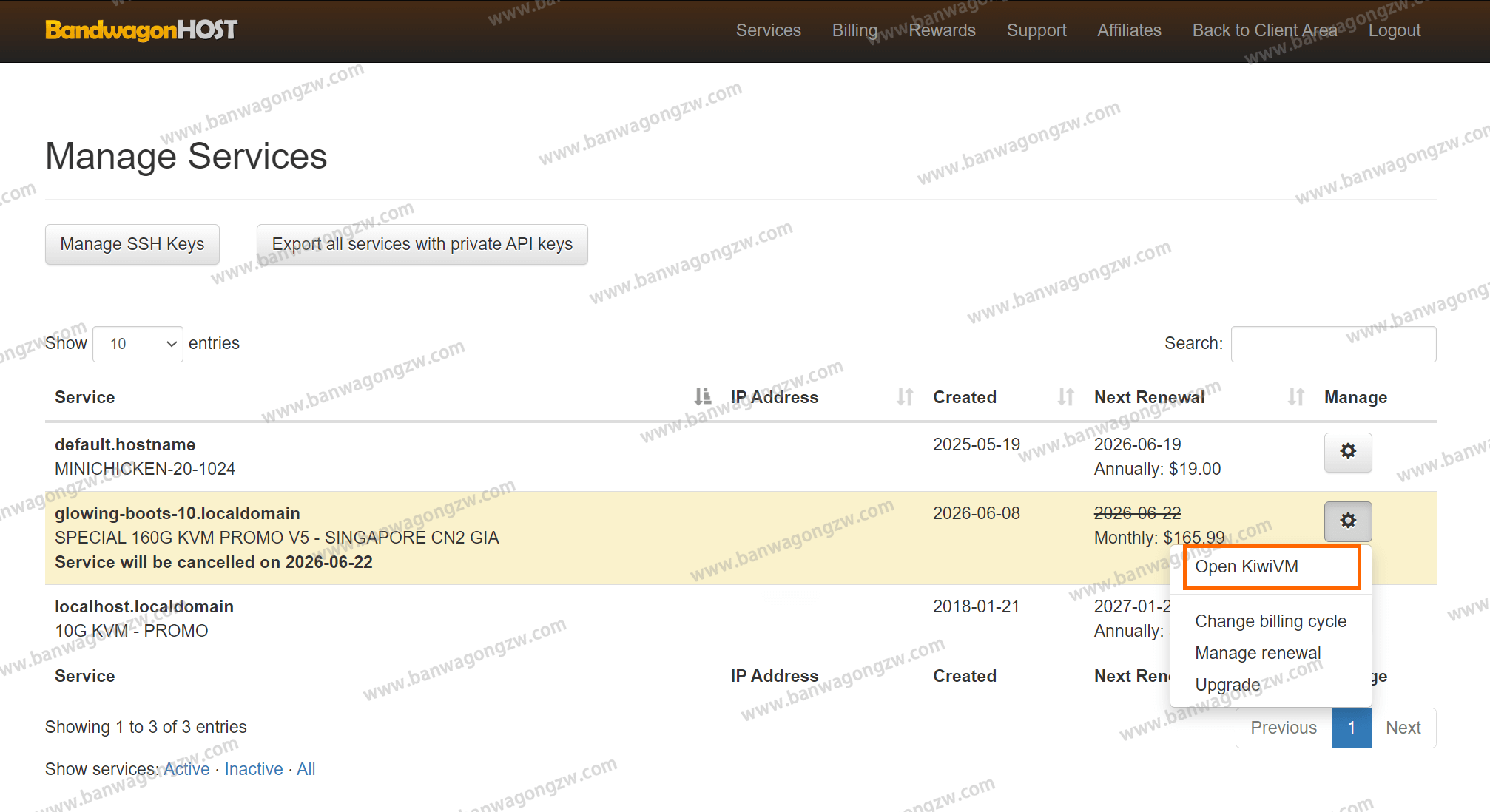Click the BandwagonHOST logo
1490x812 pixels.
point(141,30)
